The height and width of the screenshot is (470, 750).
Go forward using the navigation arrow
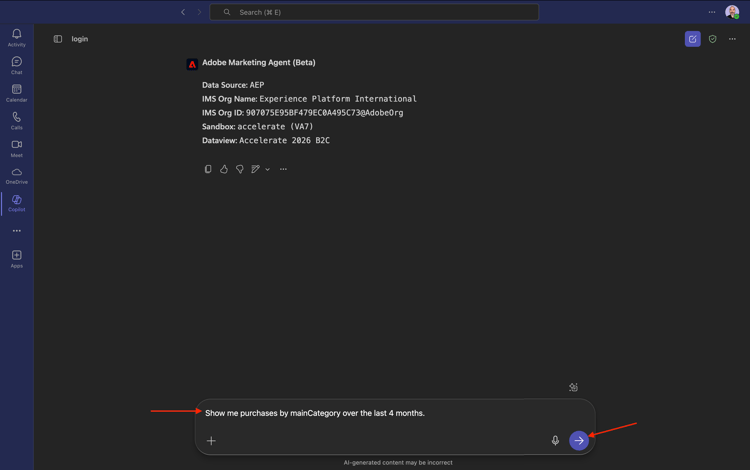pyautogui.click(x=199, y=12)
